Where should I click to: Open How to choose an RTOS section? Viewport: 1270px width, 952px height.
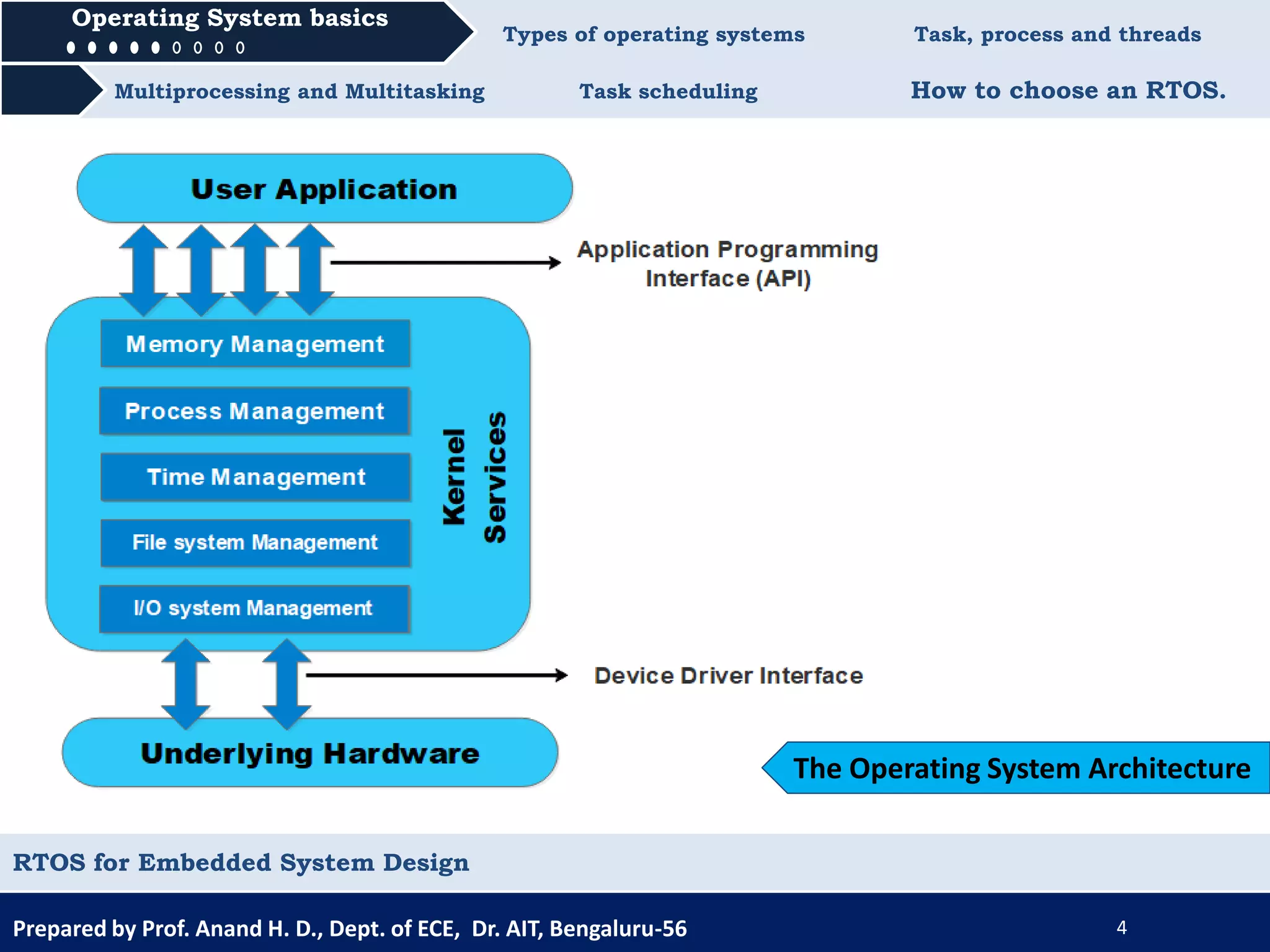pyautogui.click(x=1068, y=90)
